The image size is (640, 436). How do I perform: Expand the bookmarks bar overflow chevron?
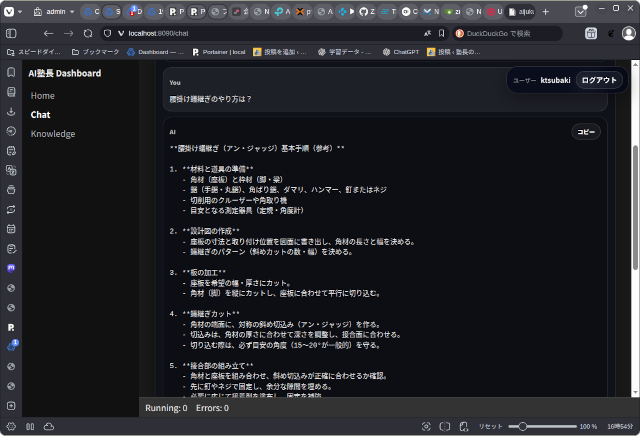tap(629, 51)
